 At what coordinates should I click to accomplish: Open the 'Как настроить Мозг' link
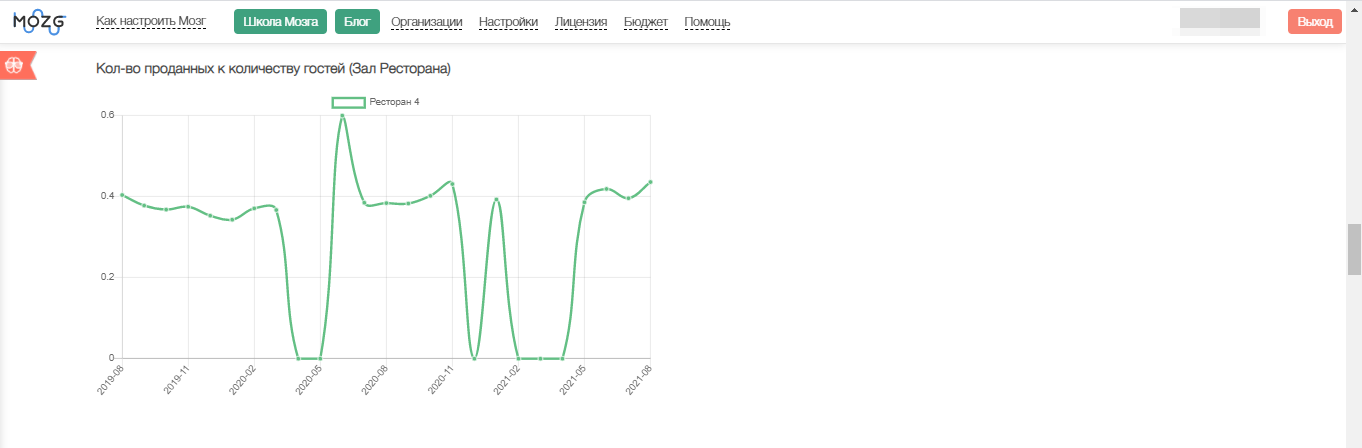(150, 21)
